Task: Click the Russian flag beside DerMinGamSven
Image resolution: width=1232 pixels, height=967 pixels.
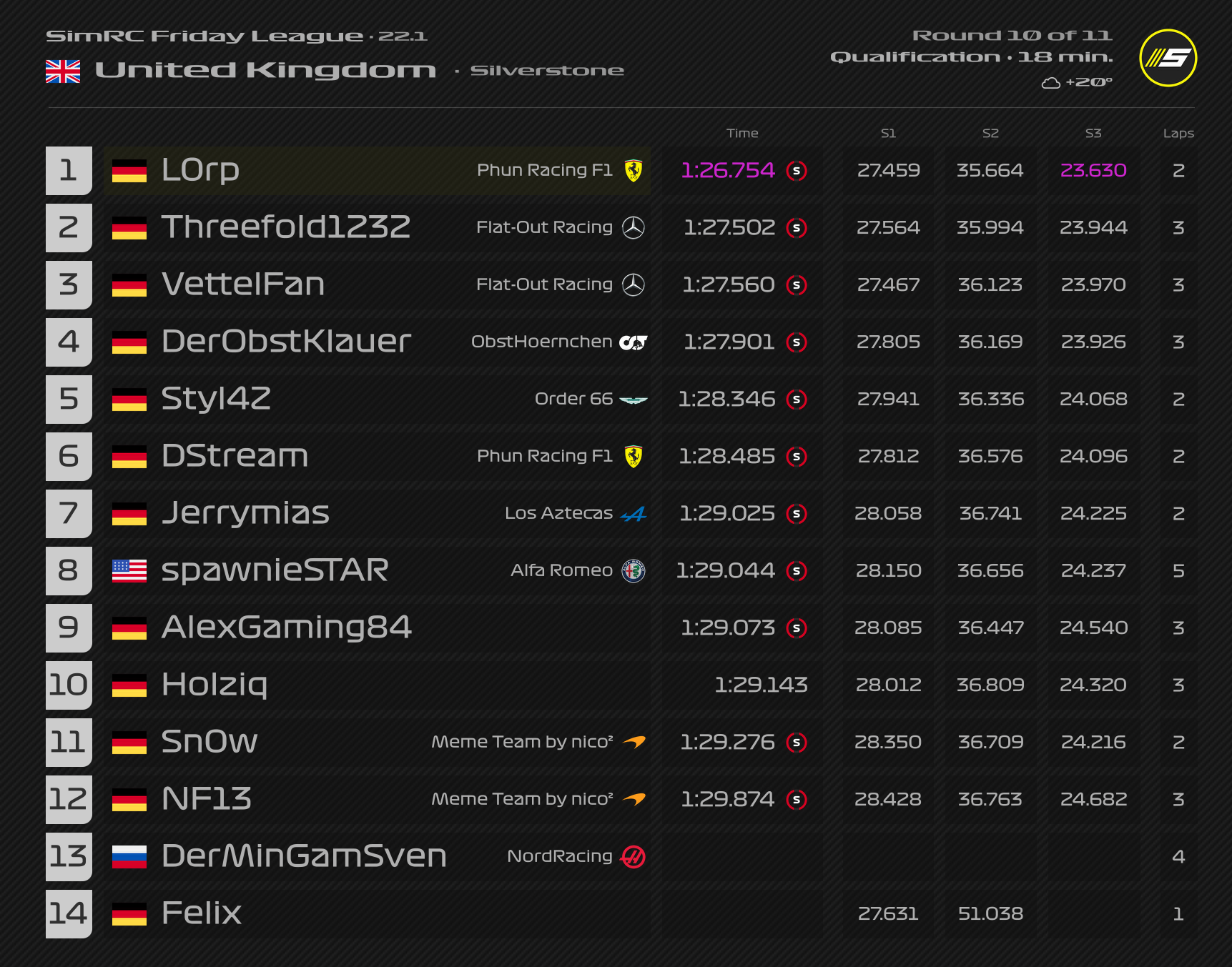Action: tap(129, 856)
